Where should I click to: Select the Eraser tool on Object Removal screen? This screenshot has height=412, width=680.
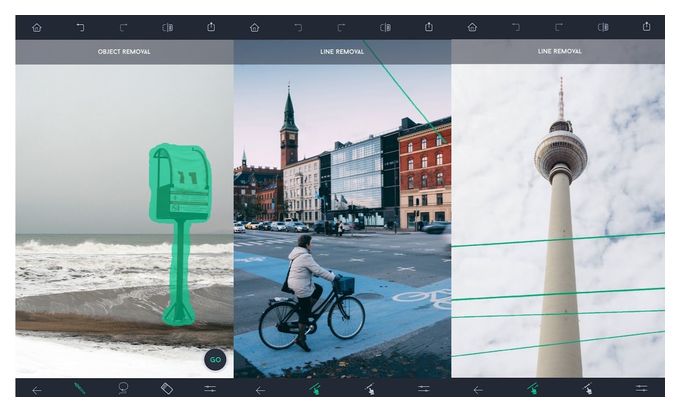coord(167,389)
